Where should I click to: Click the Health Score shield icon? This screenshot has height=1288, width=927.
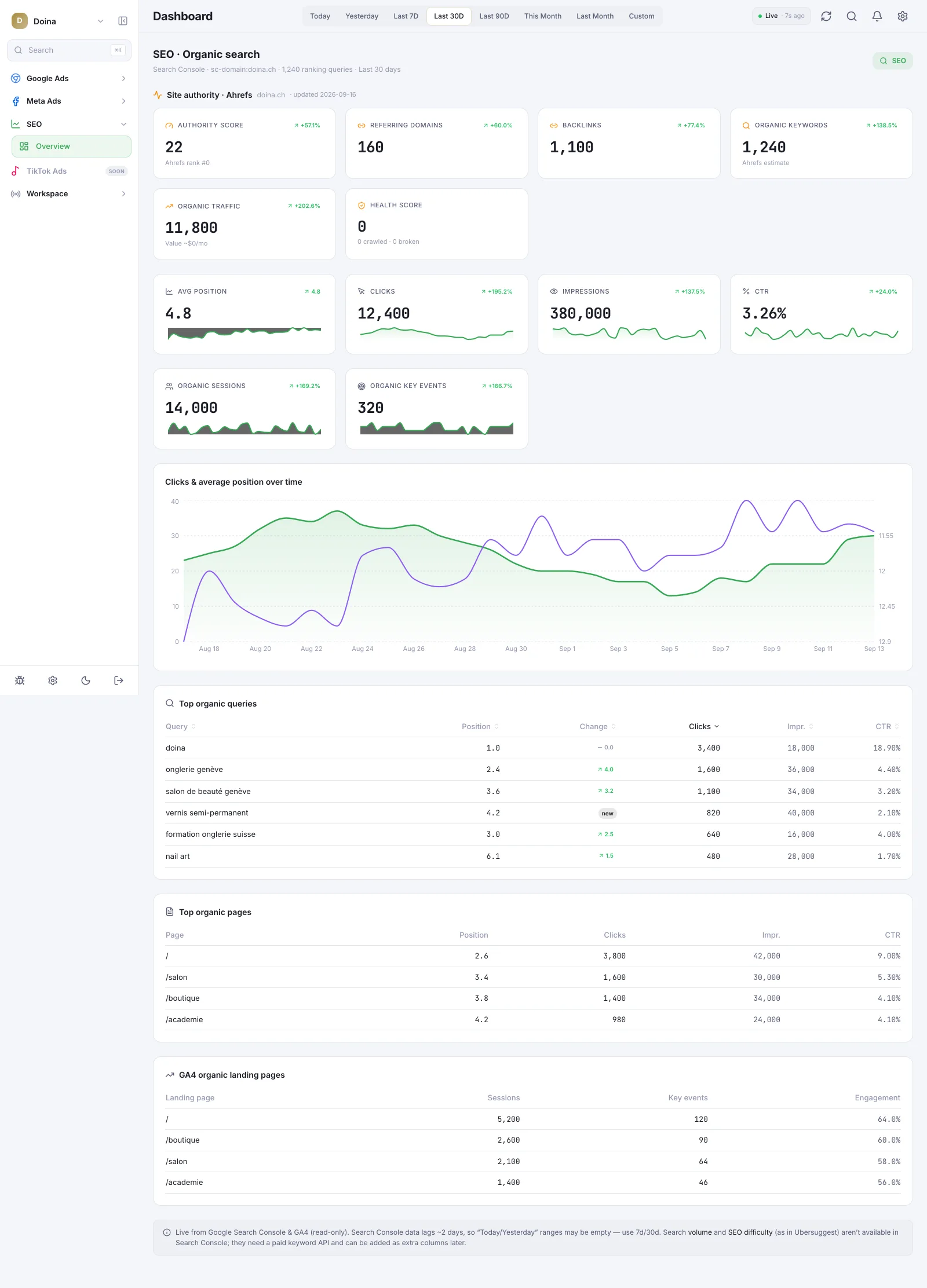[x=362, y=206]
